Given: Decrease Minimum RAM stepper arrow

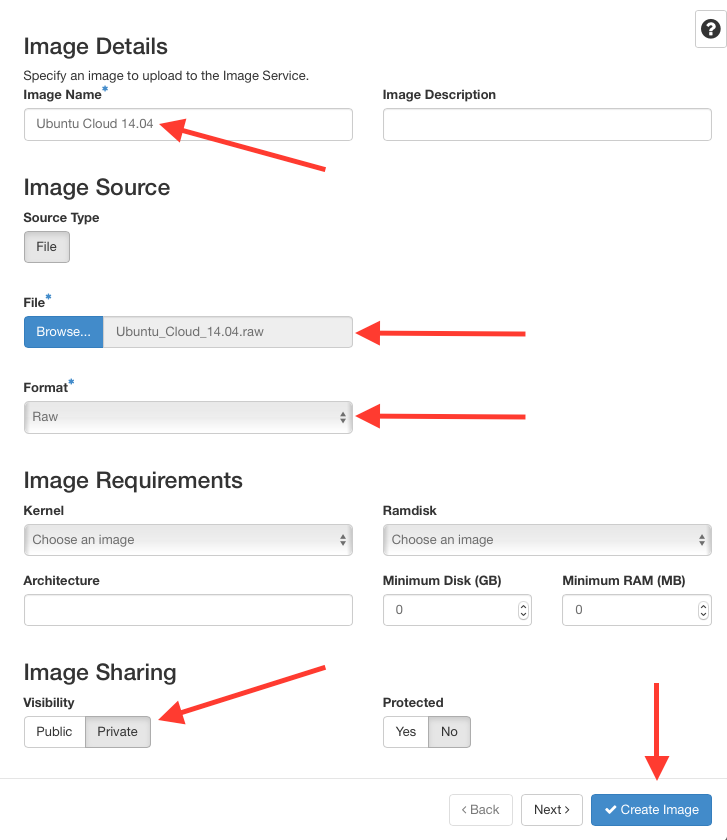Looking at the screenshot, I should (x=703, y=614).
